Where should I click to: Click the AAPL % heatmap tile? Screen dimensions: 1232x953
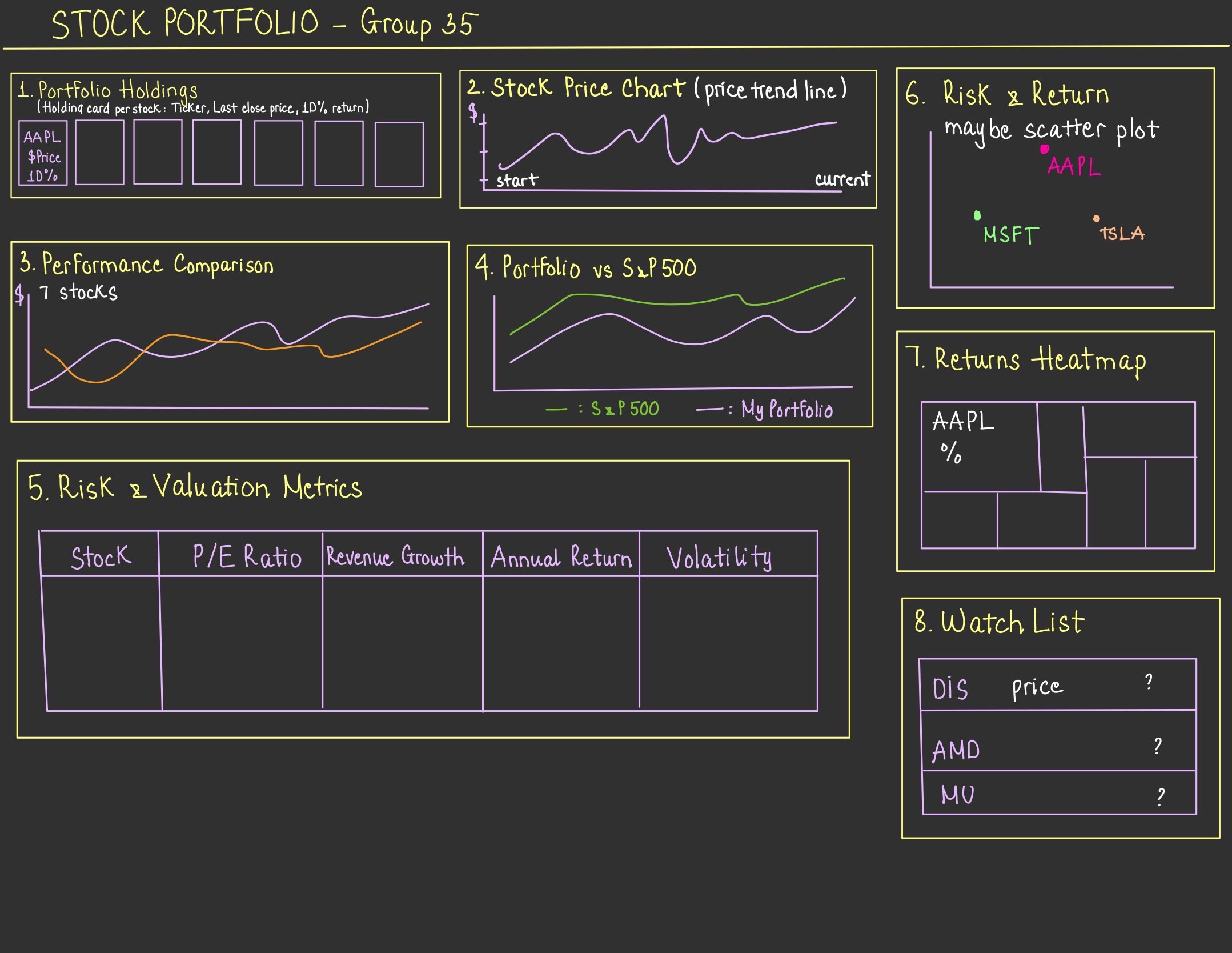tap(980, 447)
